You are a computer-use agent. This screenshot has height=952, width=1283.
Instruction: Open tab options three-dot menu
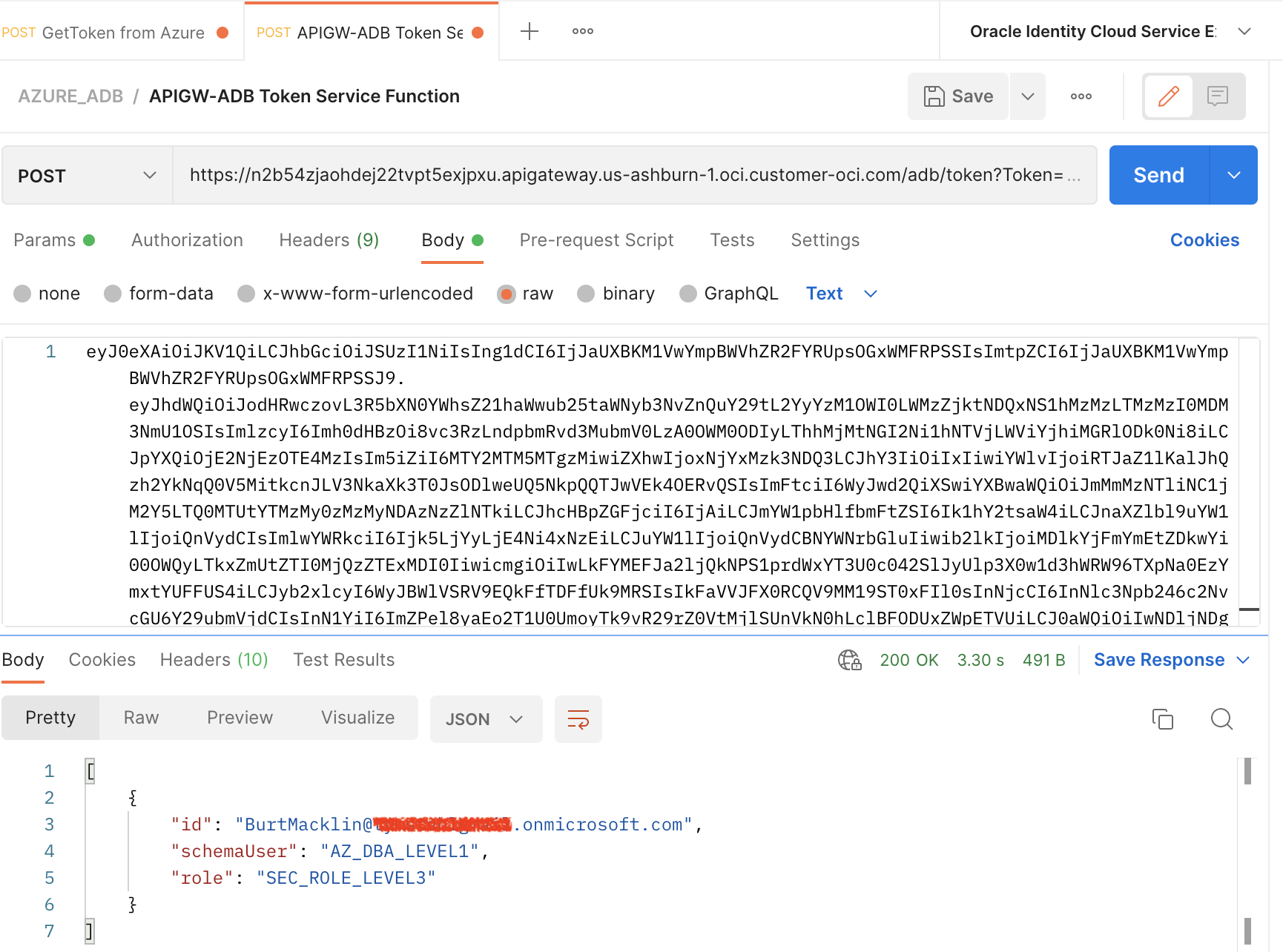583,31
